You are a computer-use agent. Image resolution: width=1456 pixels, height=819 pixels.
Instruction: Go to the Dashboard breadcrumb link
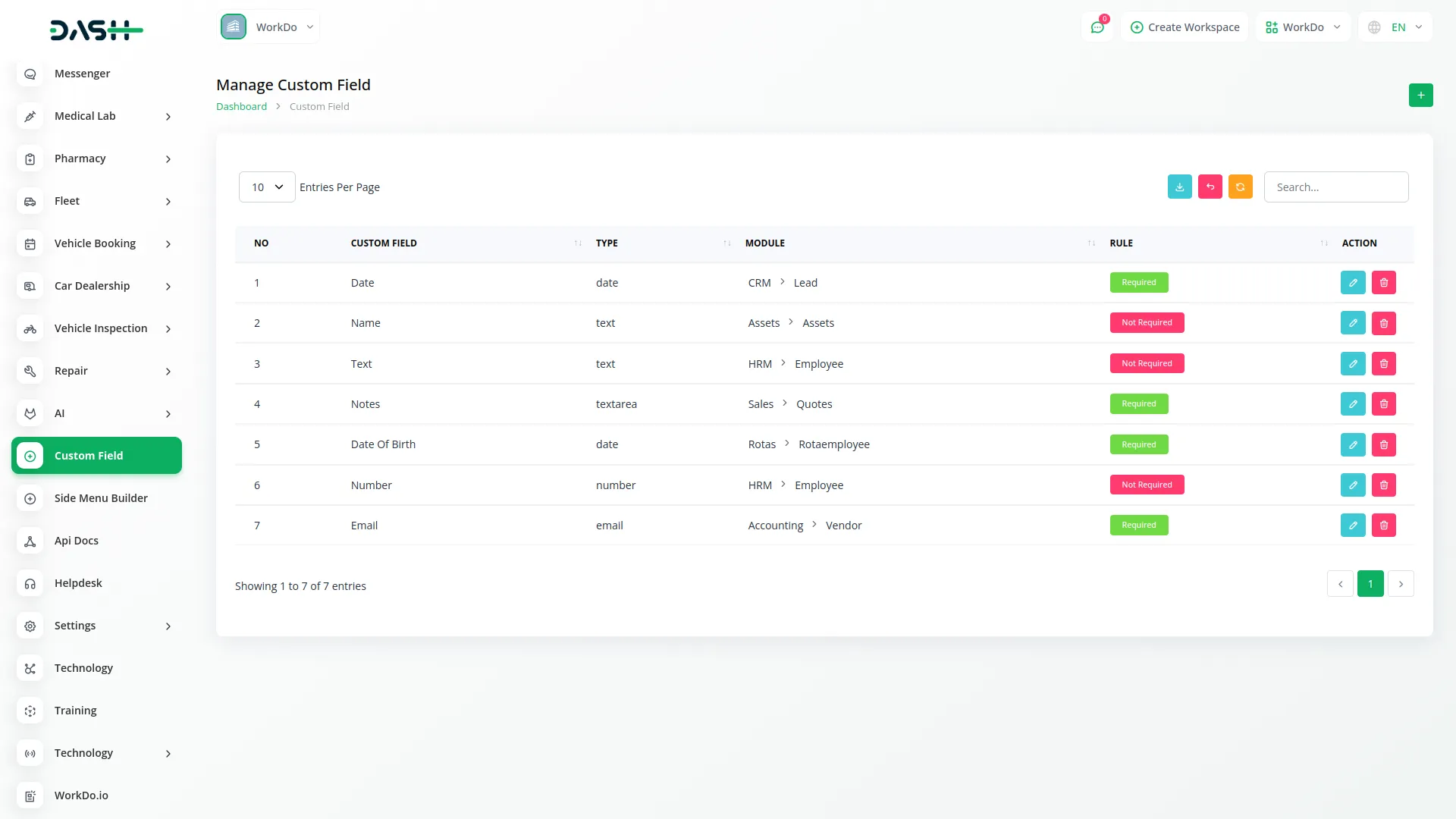241,107
